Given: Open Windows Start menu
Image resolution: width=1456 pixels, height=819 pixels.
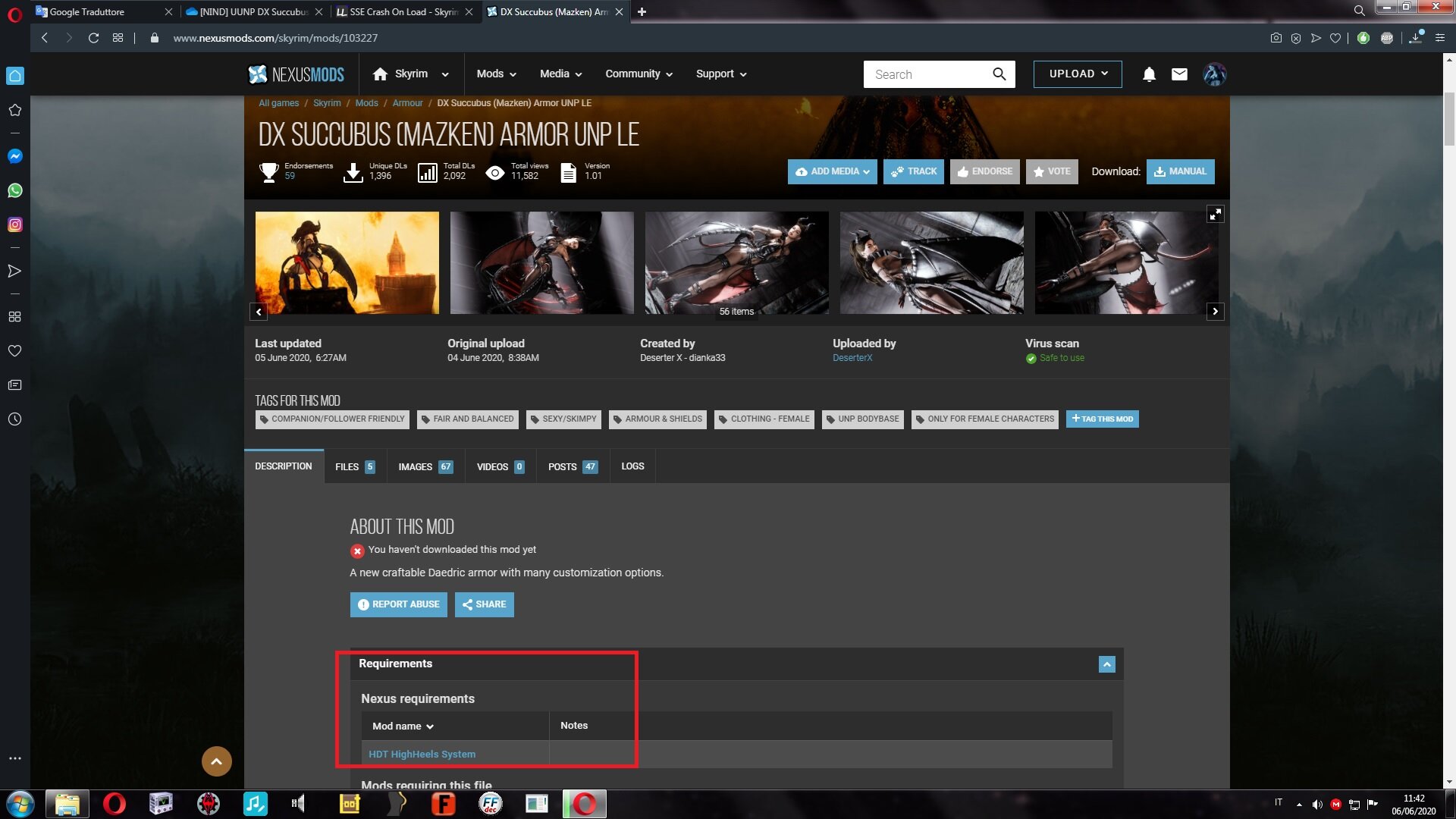Looking at the screenshot, I should 20,804.
